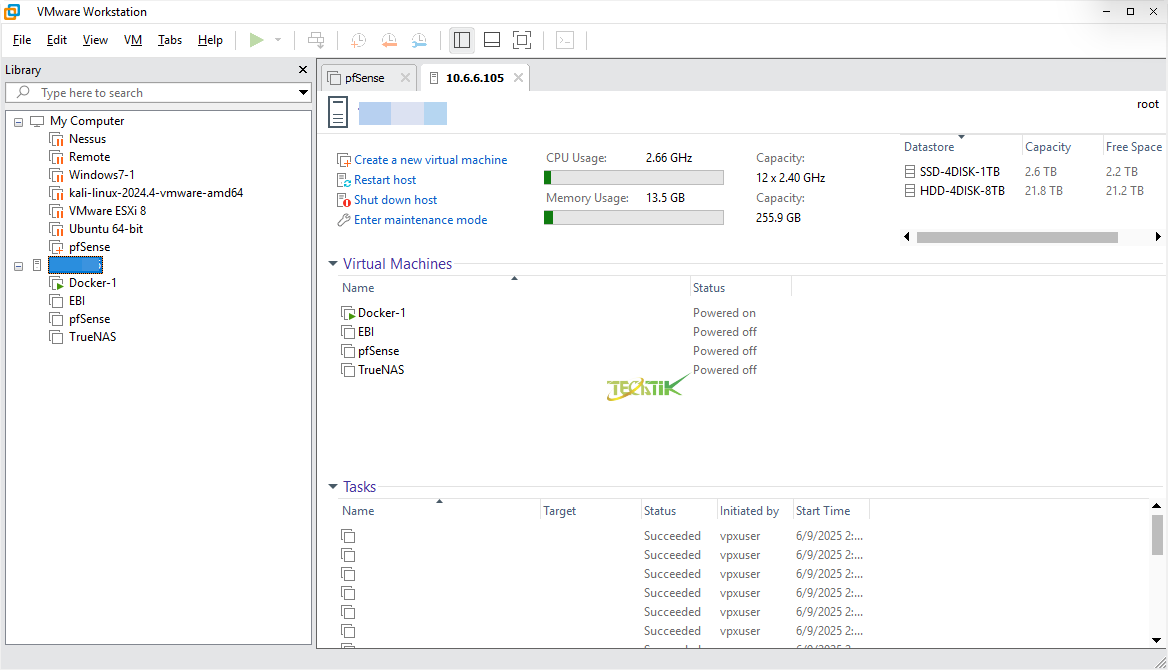The height and width of the screenshot is (670, 1168).
Task: Click Restart host link
Action: coord(384,180)
